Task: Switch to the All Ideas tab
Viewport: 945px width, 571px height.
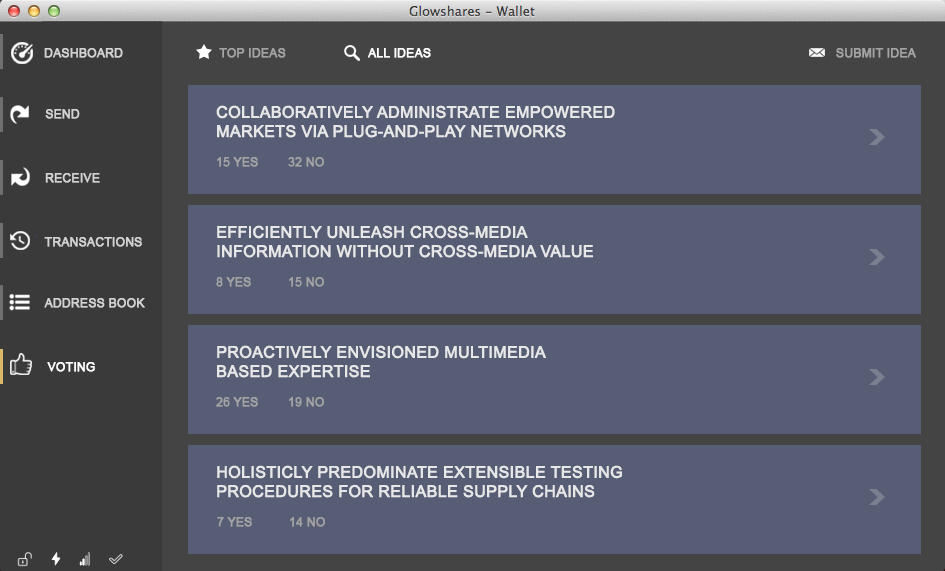Action: pos(387,53)
